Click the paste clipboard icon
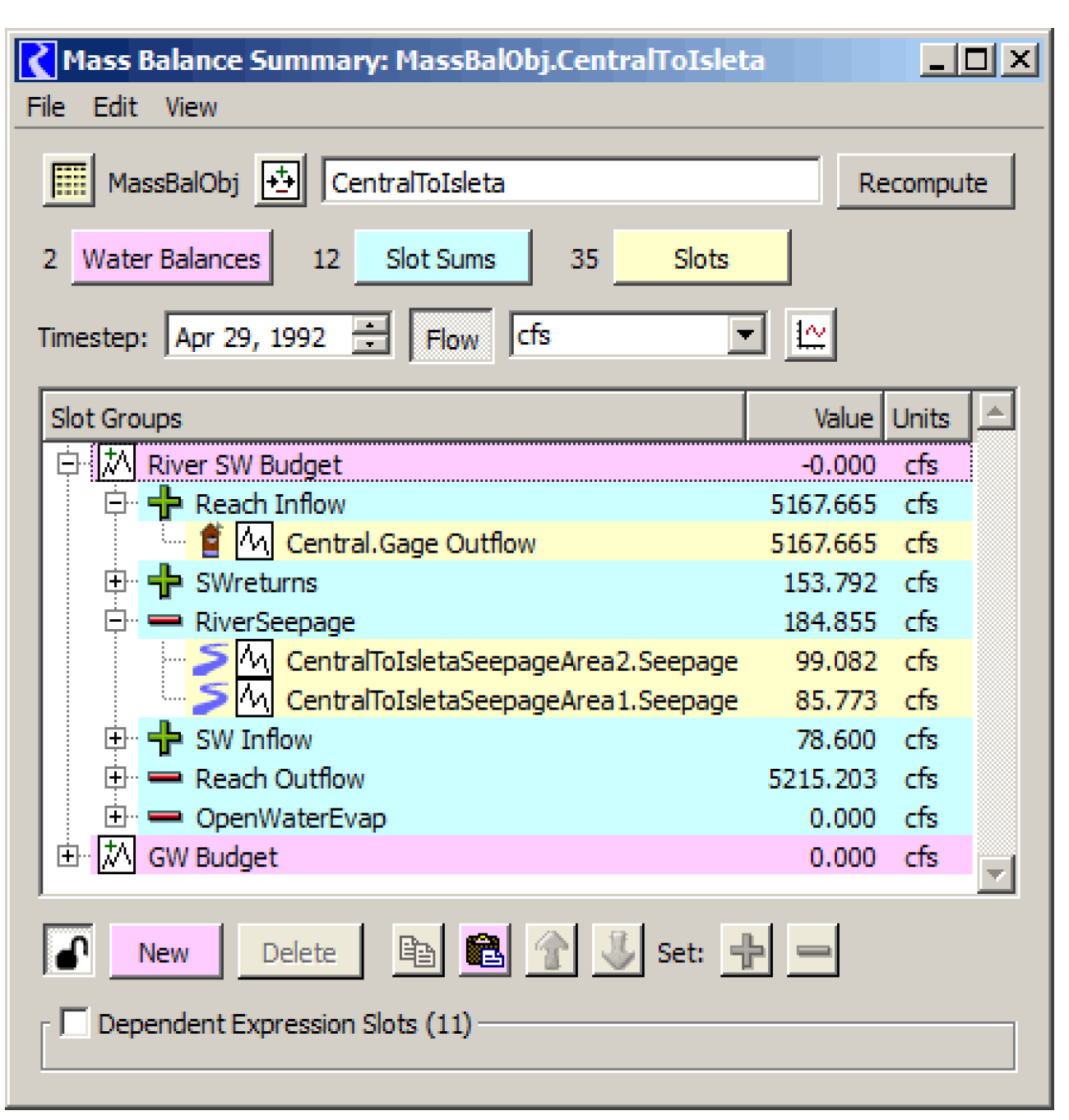This screenshot has width=1069, height=1120. point(485,951)
